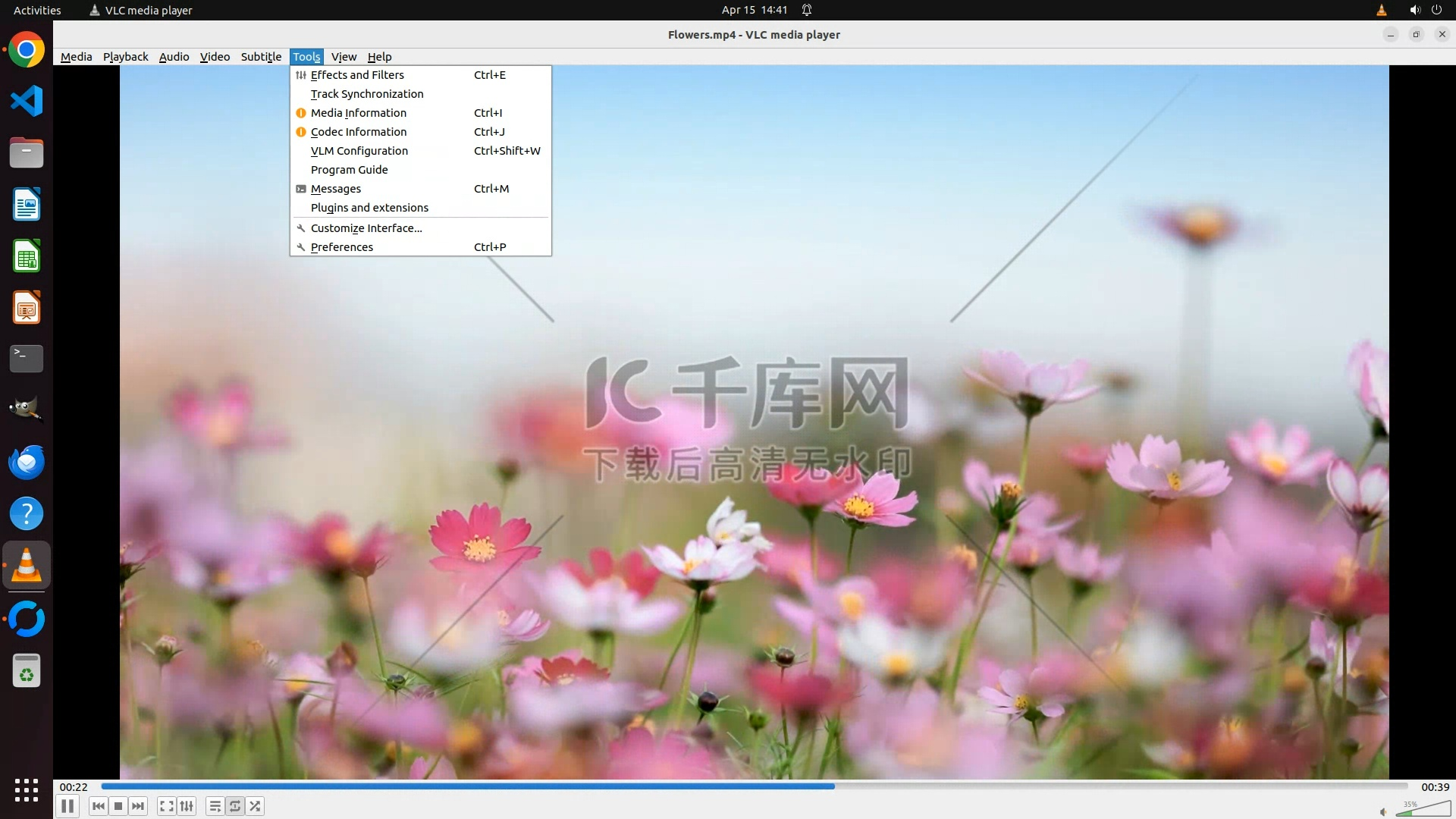This screenshot has height=819, width=1456.
Task: Open Thunderbird from the Ubuntu dock
Action: tap(27, 462)
